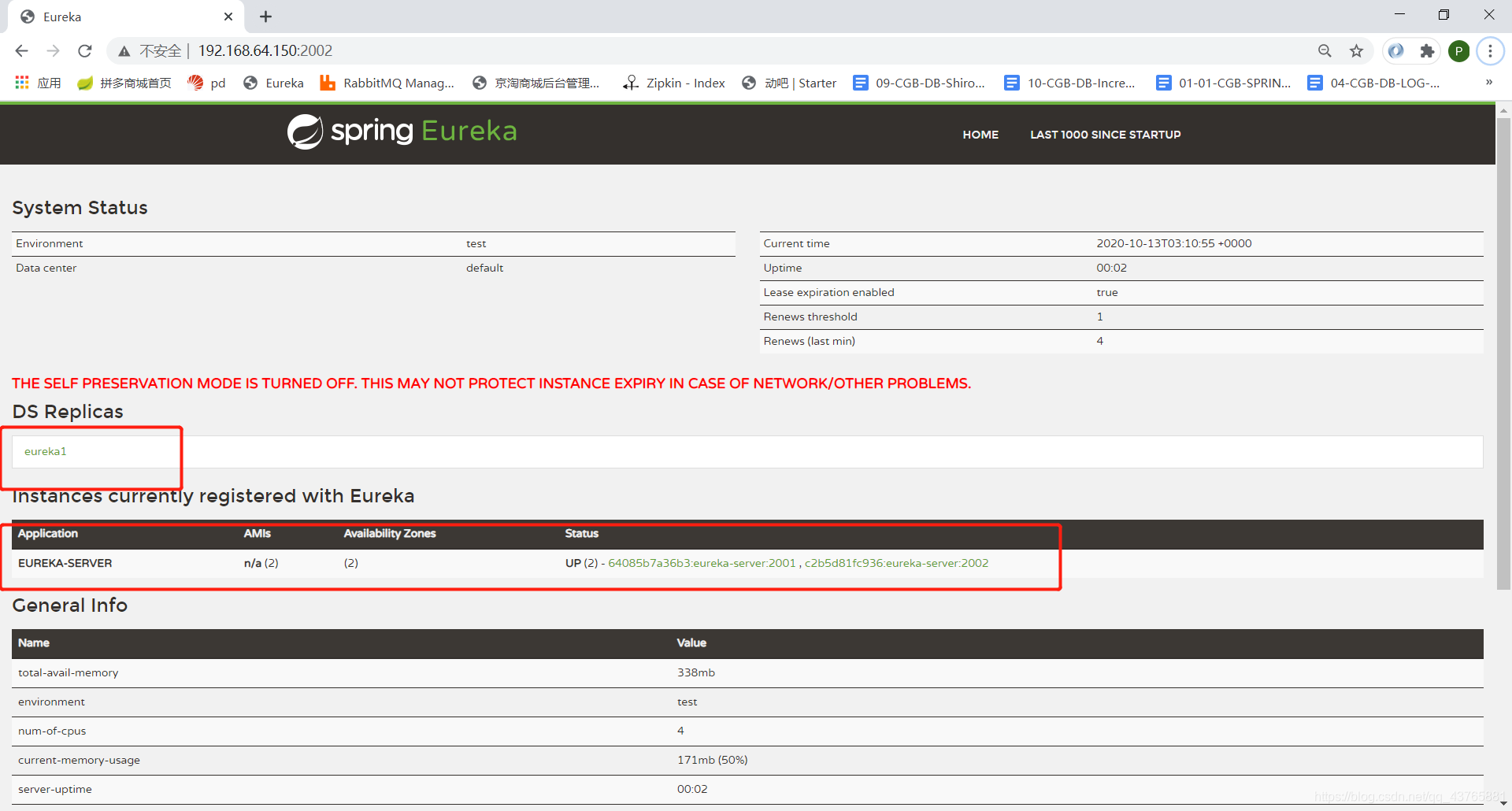Viewport: 1512px width, 811px height.
Task: Open the 10-CGB-DB-Incre bookmark
Action: click(1070, 83)
